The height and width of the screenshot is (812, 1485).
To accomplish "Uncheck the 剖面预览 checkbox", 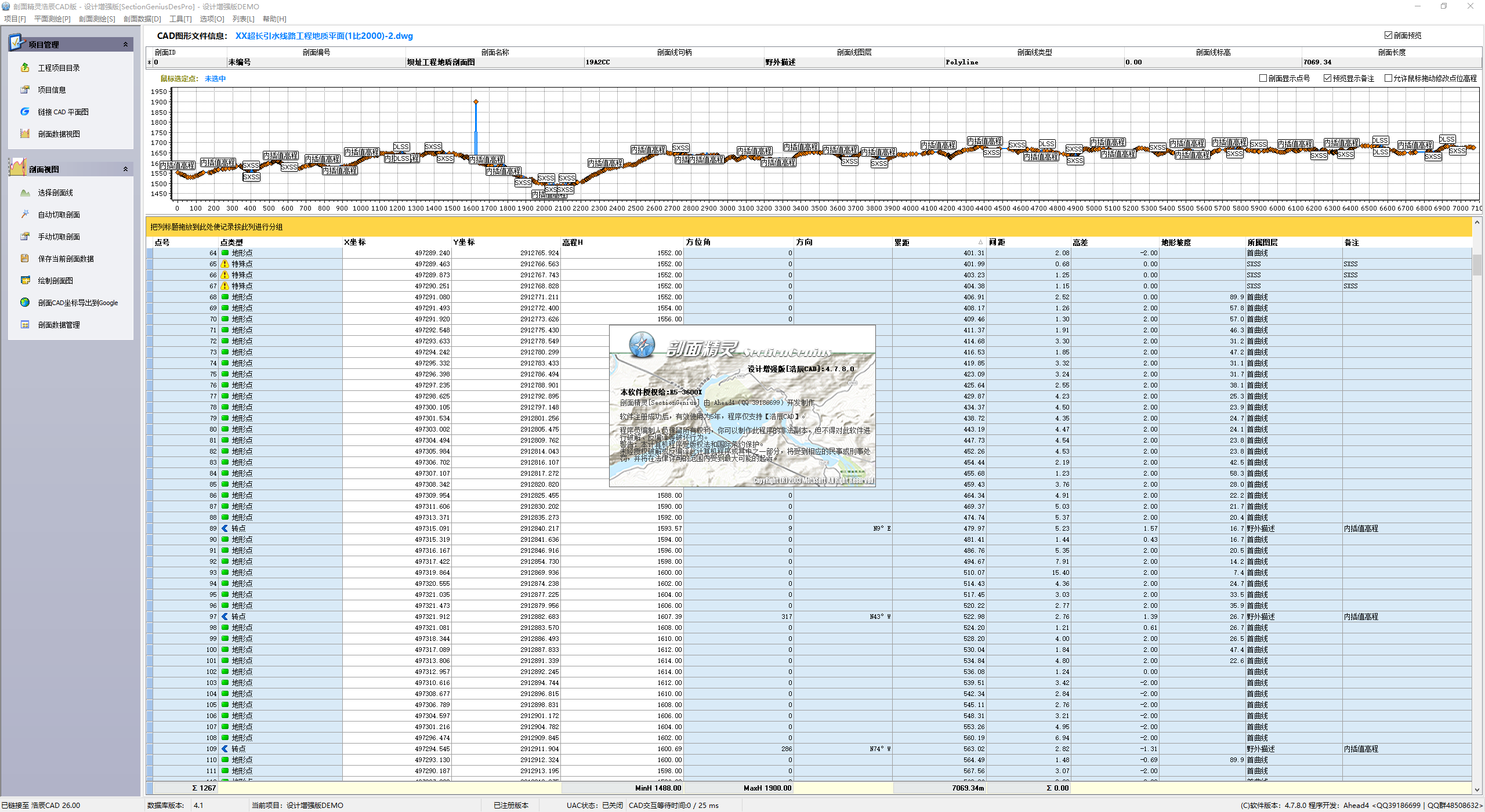I will (1388, 35).
